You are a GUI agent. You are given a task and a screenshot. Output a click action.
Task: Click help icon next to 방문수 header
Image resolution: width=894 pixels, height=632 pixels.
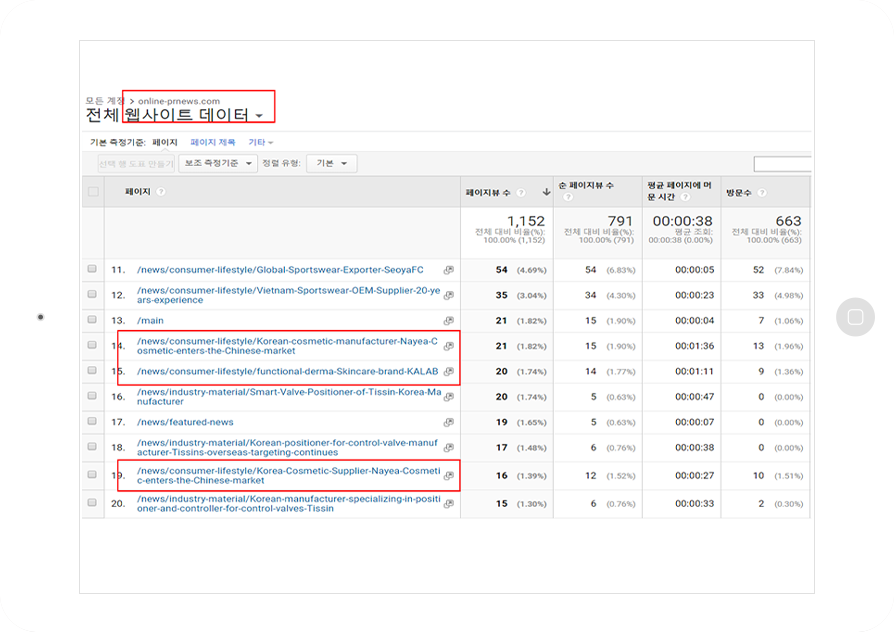762,193
